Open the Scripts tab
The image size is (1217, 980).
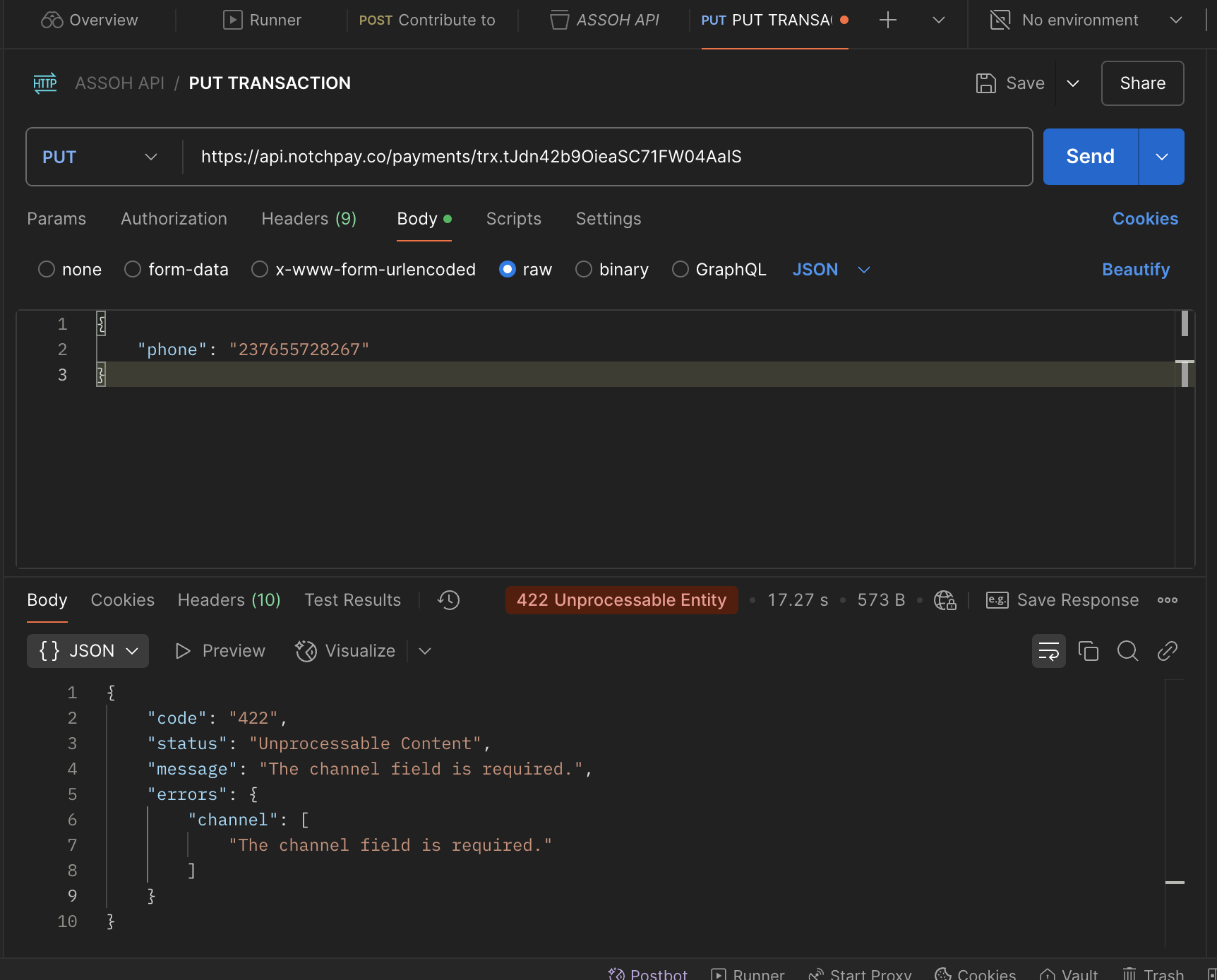pos(514,219)
